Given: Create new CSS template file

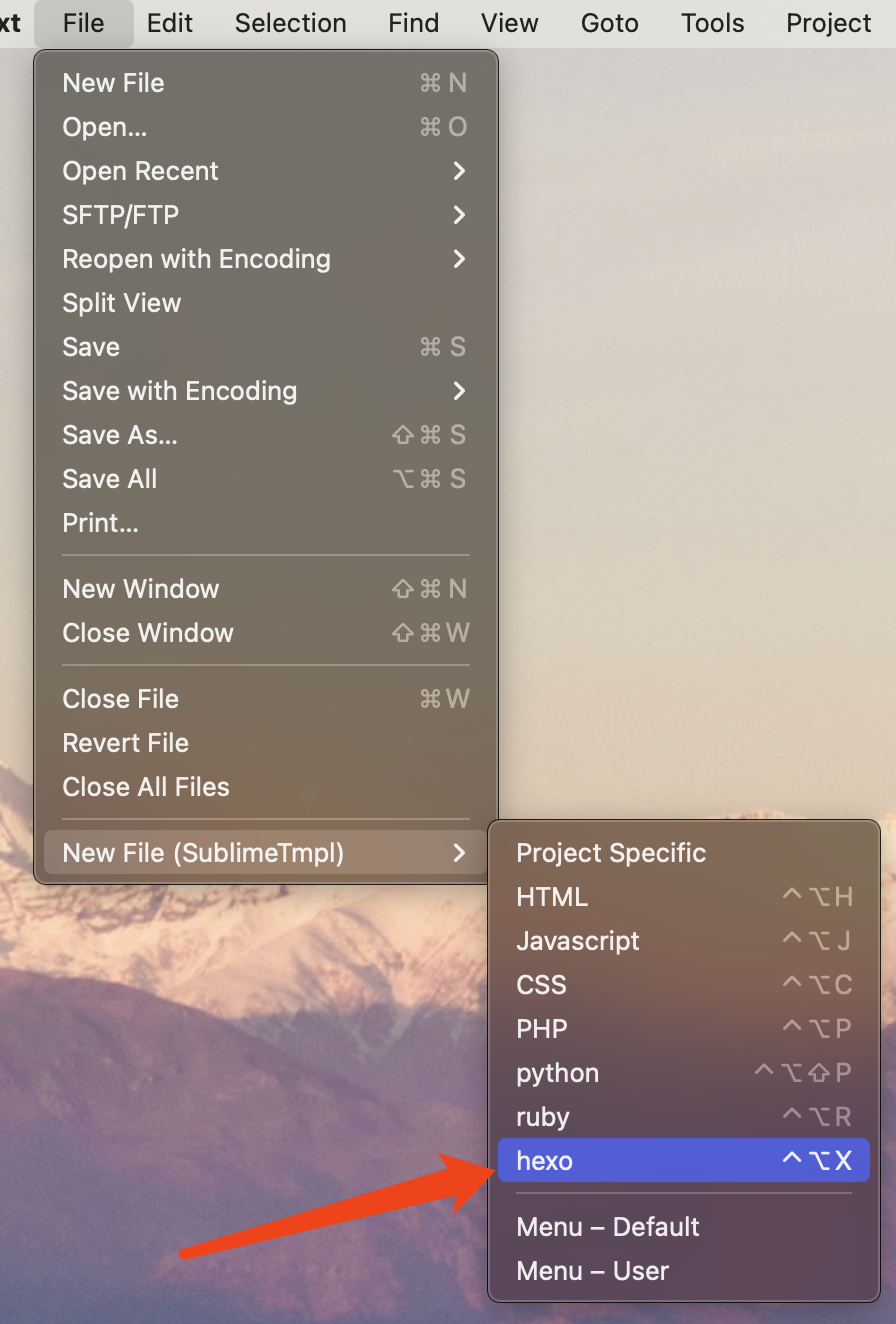Looking at the screenshot, I should (684, 985).
